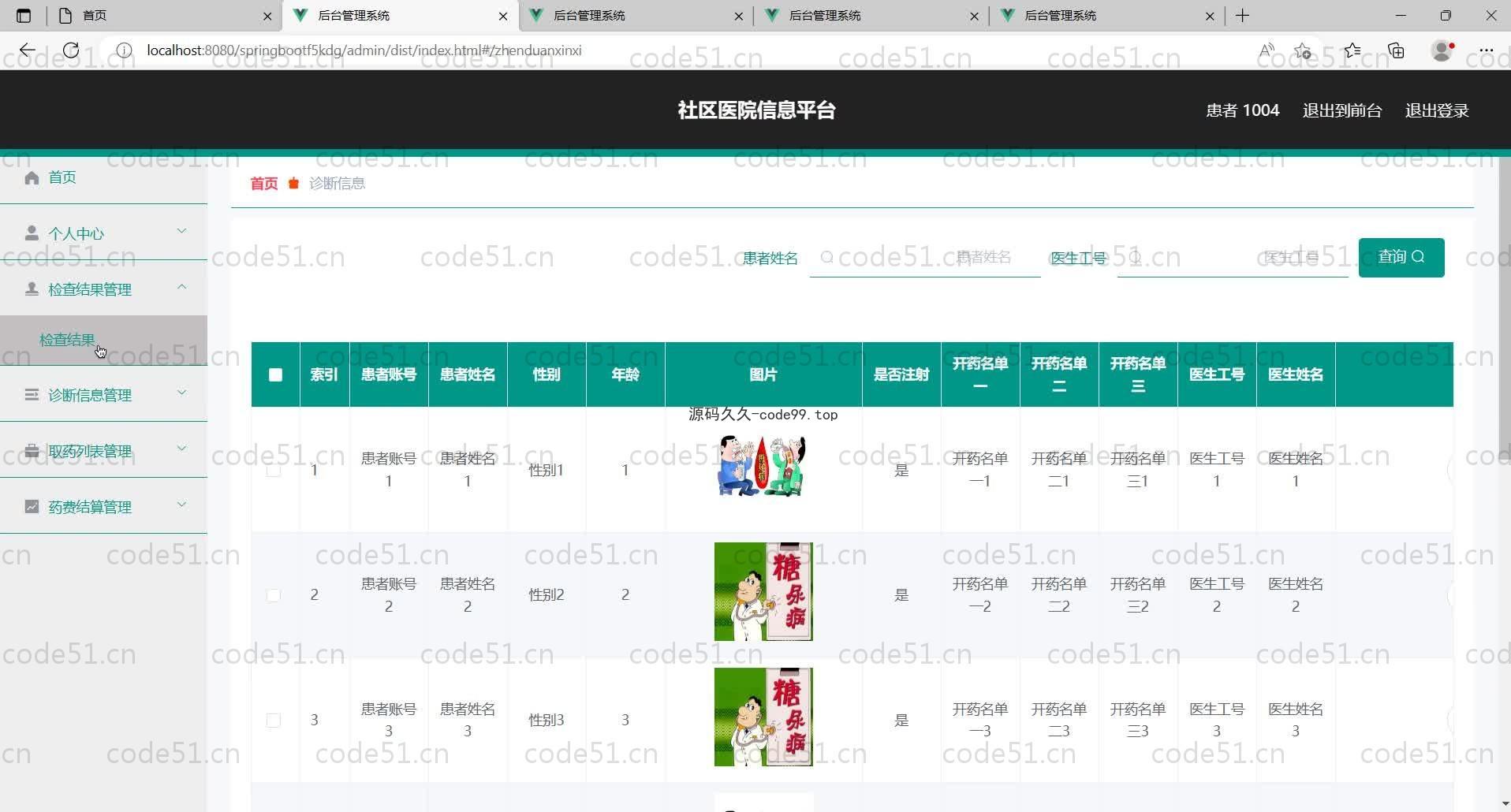Screen dimensions: 1511x812
Task: Click the browser back arrow
Action: pos(28,50)
